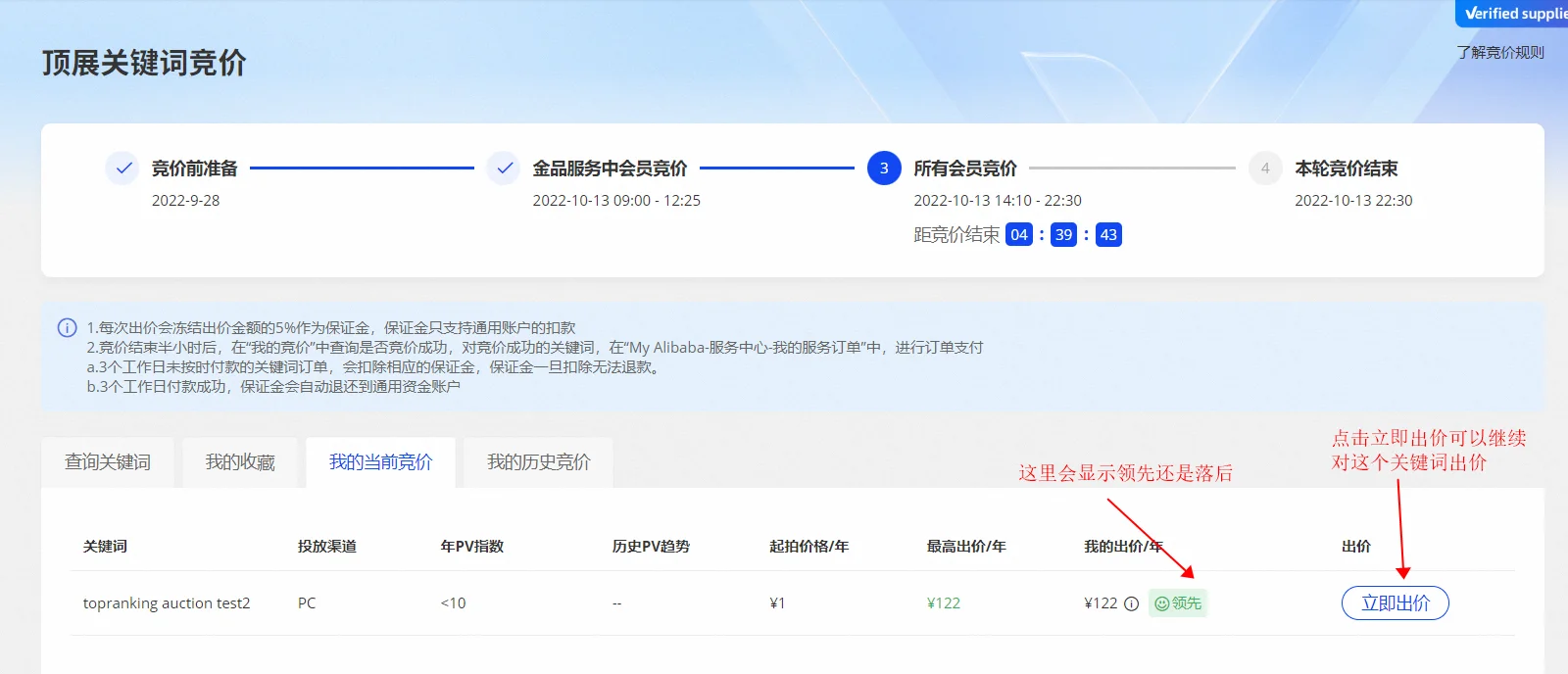The image size is (1568, 674).
Task: Open the 我的收藏 tab
Action: point(240,462)
